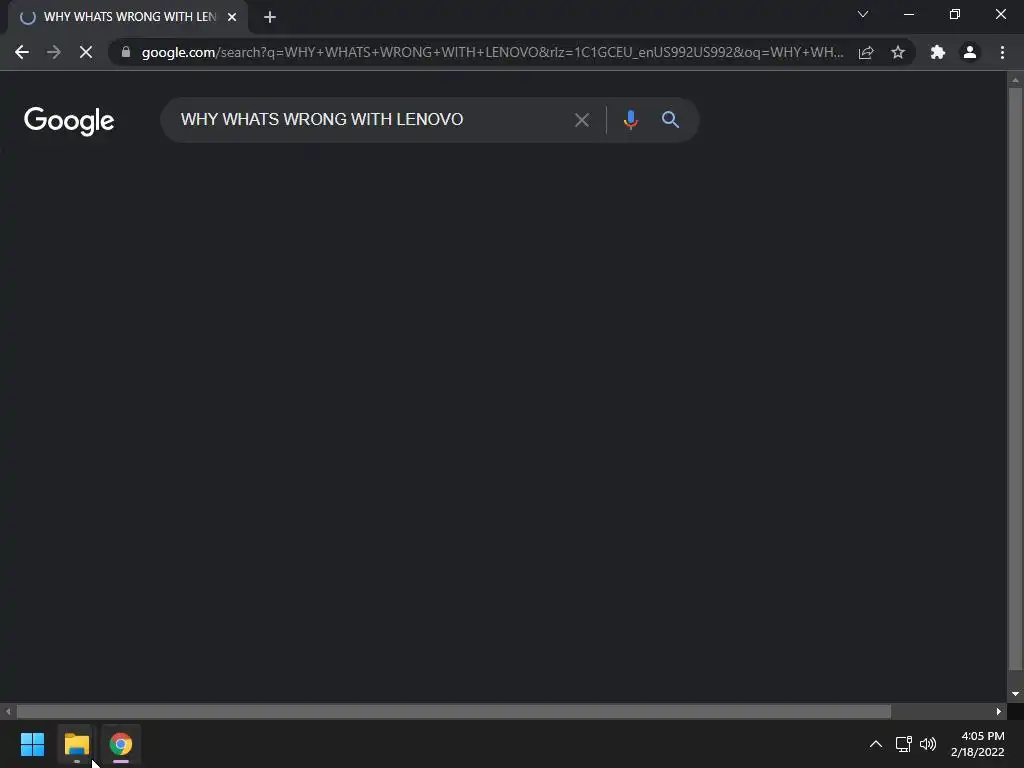
Task: Click the vertical scrollbar down arrow
Action: [1015, 694]
